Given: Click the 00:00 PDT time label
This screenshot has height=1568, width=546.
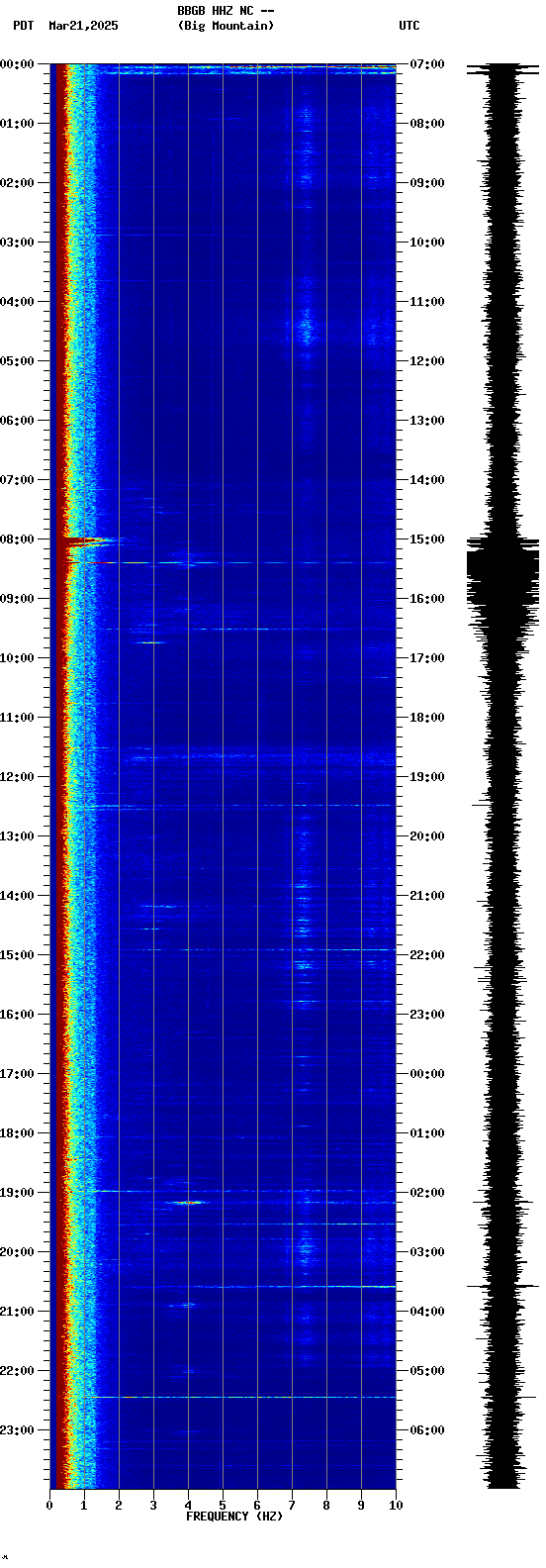Looking at the screenshot, I should (x=18, y=64).
